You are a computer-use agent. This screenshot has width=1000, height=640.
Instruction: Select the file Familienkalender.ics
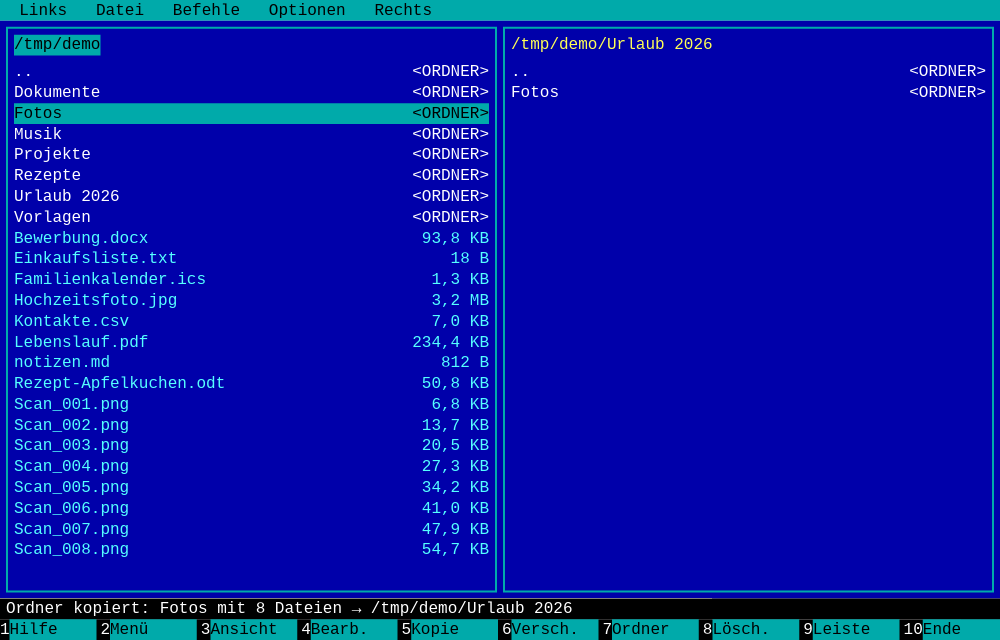251,279
